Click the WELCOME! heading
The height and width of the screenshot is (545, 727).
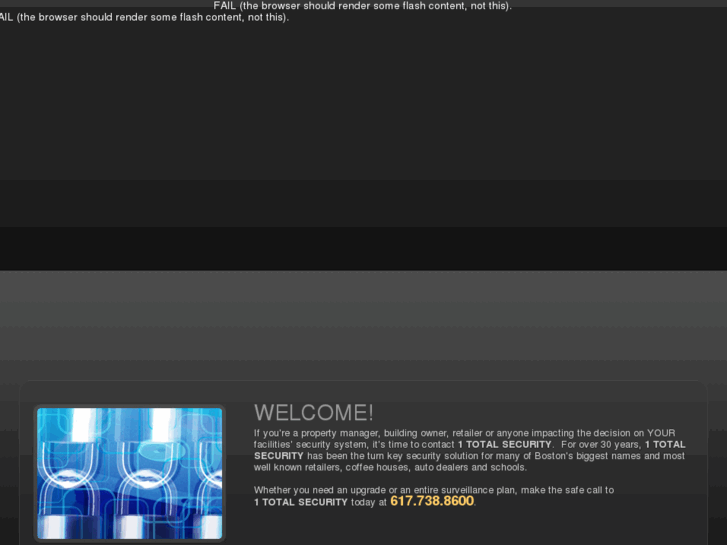(x=313, y=413)
